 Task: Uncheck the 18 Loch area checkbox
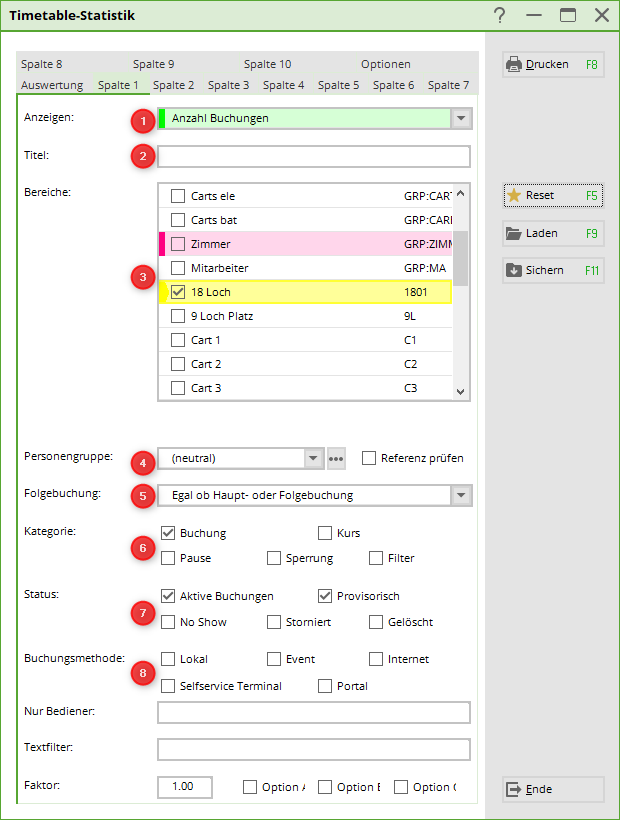click(178, 292)
